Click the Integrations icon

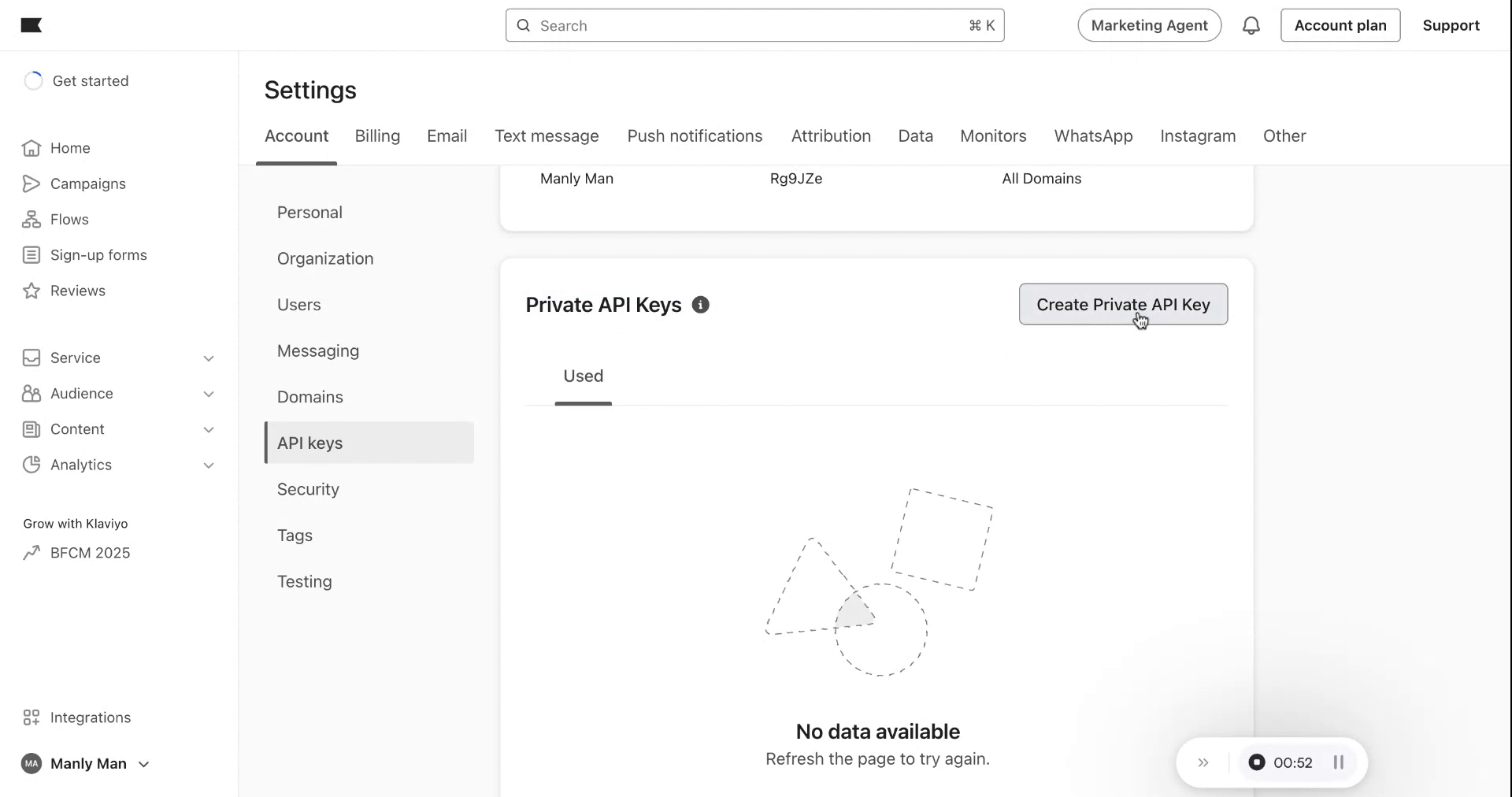point(31,717)
